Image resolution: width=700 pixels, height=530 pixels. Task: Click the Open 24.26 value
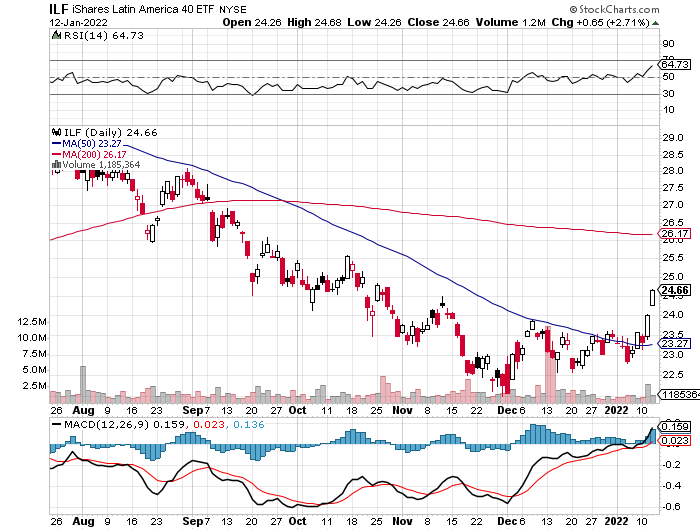[252, 22]
